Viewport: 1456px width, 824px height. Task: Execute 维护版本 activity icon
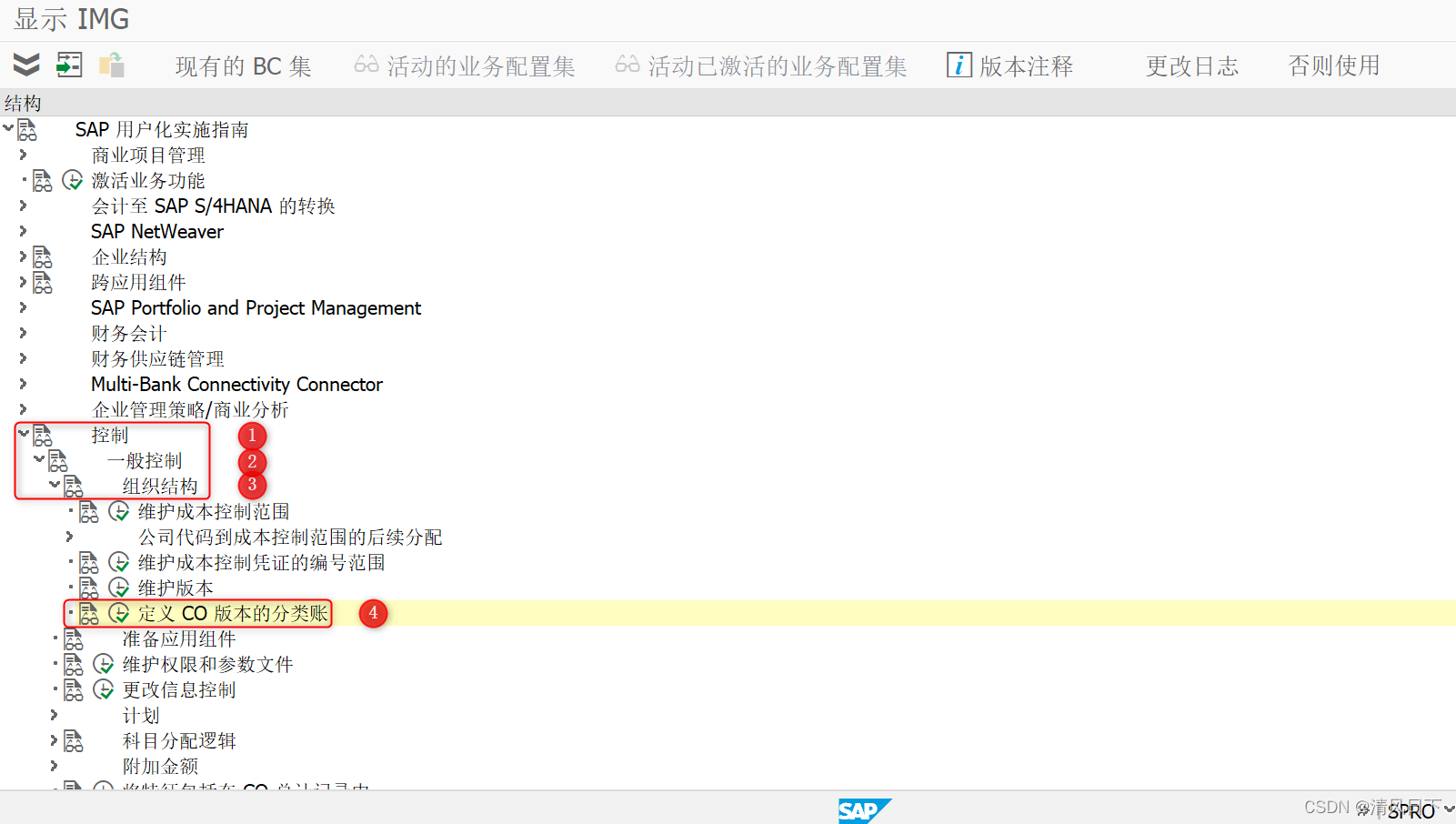(x=119, y=588)
